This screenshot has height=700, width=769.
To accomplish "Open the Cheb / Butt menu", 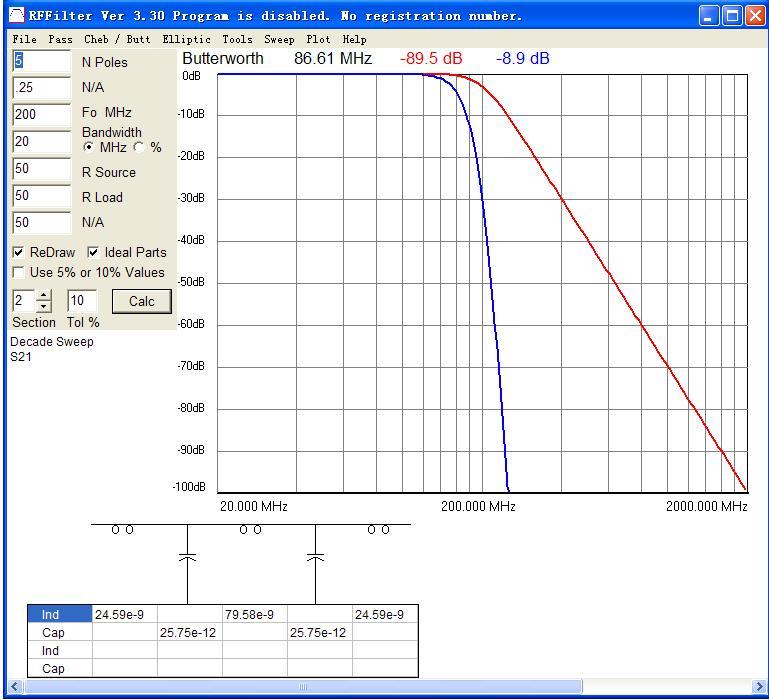I will point(117,39).
